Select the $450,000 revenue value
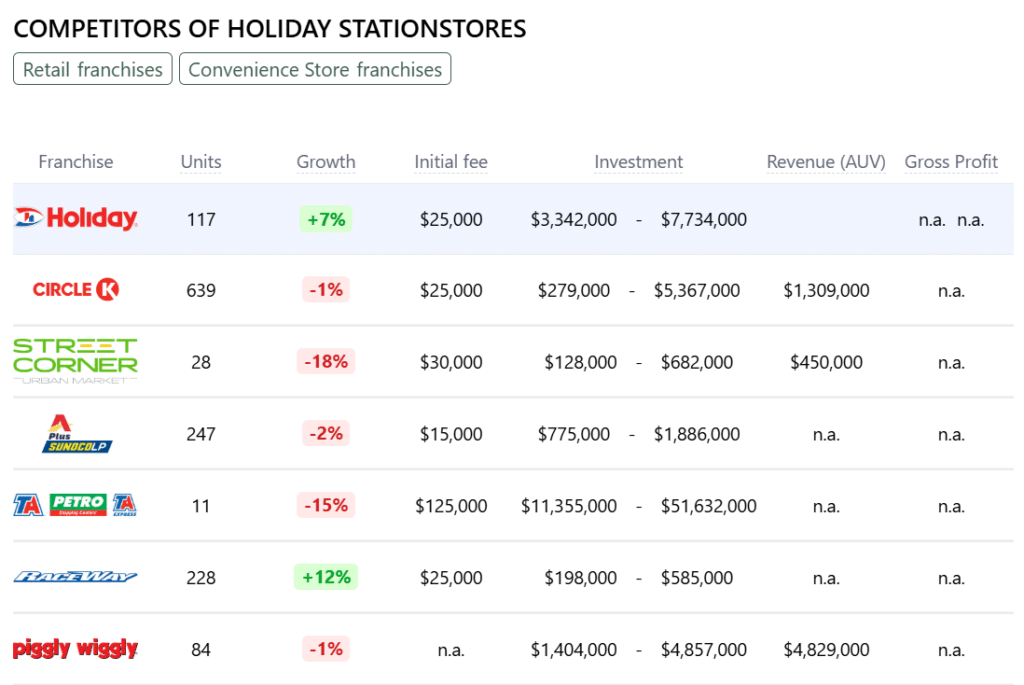Screen dimensions: 1024x685 (x=826, y=362)
